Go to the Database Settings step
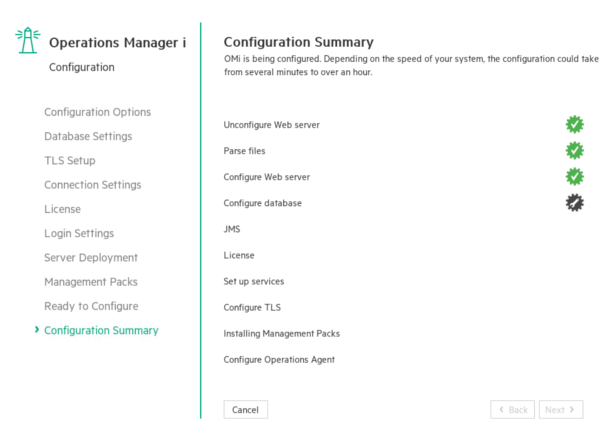Screen dimensions: 610x441 coord(88,136)
